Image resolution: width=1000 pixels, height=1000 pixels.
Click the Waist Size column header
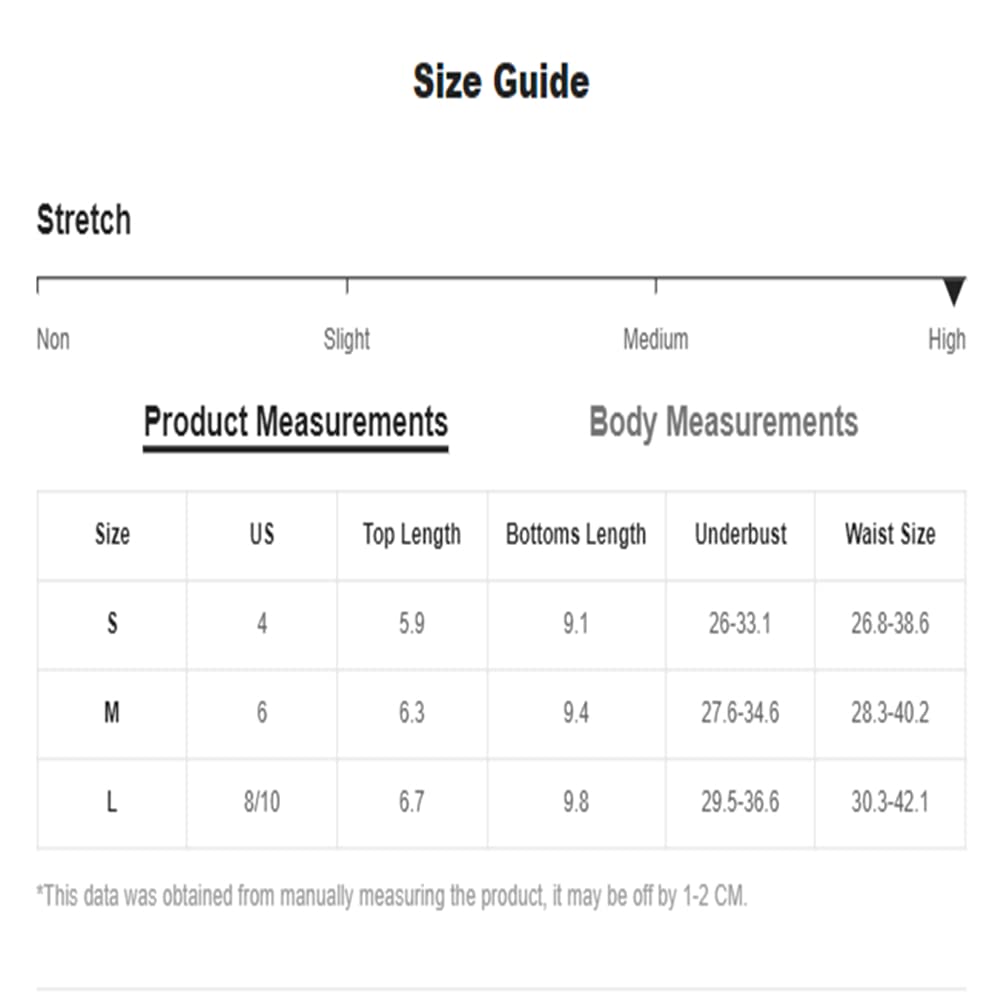890,534
